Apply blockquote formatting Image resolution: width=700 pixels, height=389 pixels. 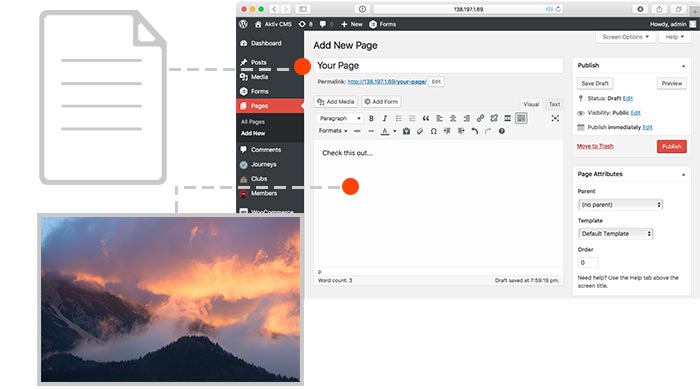tap(426, 118)
